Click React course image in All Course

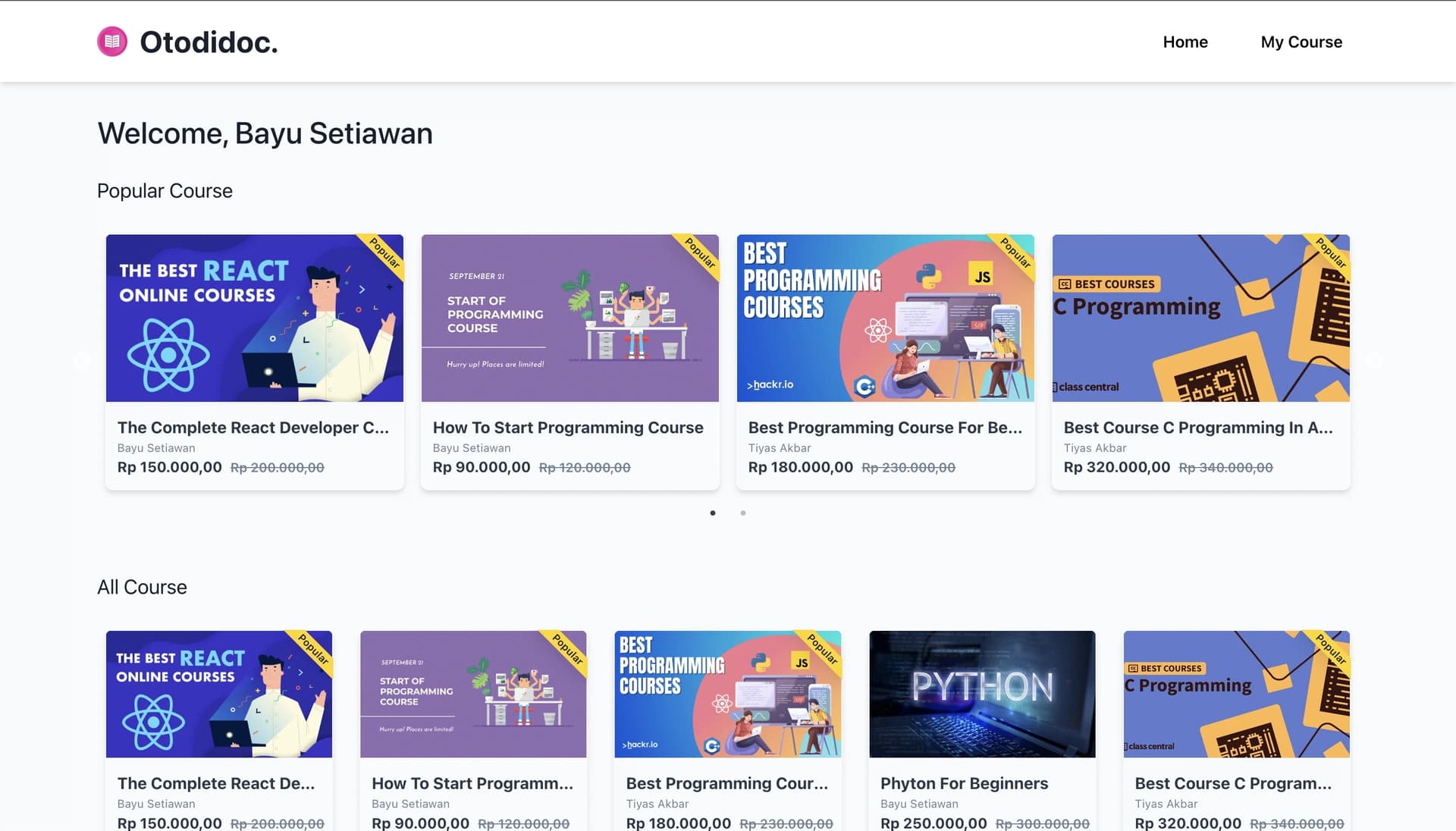219,694
